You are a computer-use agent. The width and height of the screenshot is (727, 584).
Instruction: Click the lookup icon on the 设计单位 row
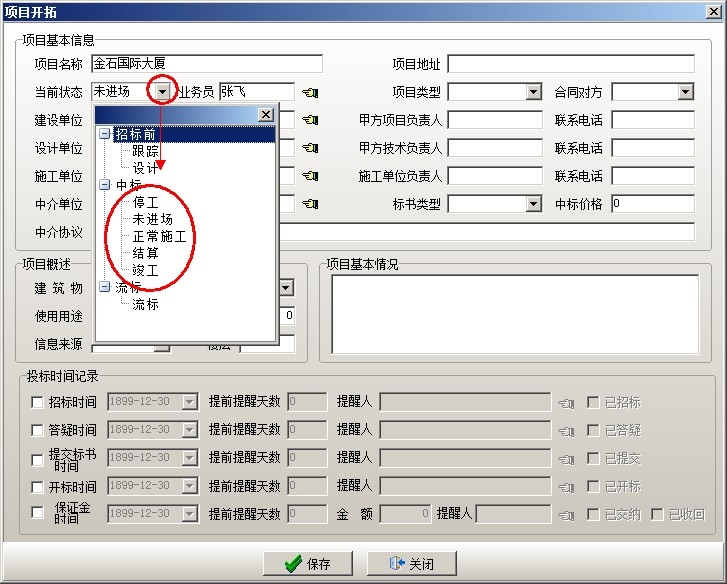click(x=310, y=149)
